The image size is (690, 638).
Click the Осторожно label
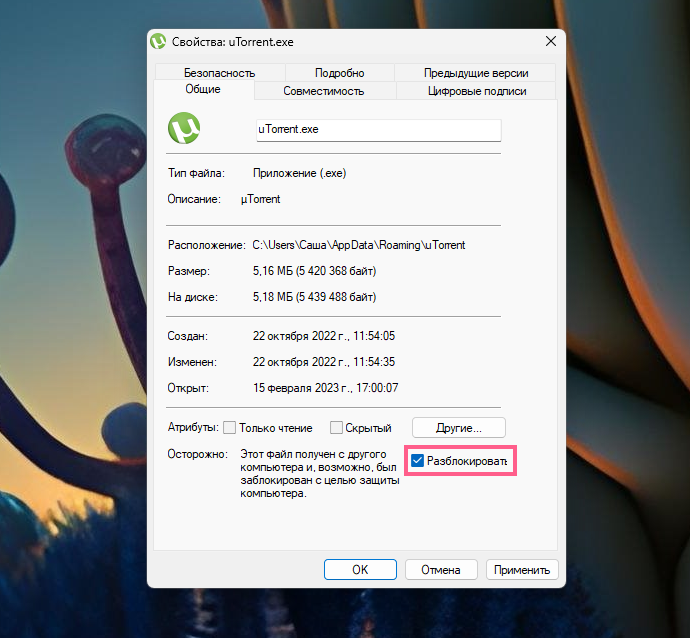198,454
